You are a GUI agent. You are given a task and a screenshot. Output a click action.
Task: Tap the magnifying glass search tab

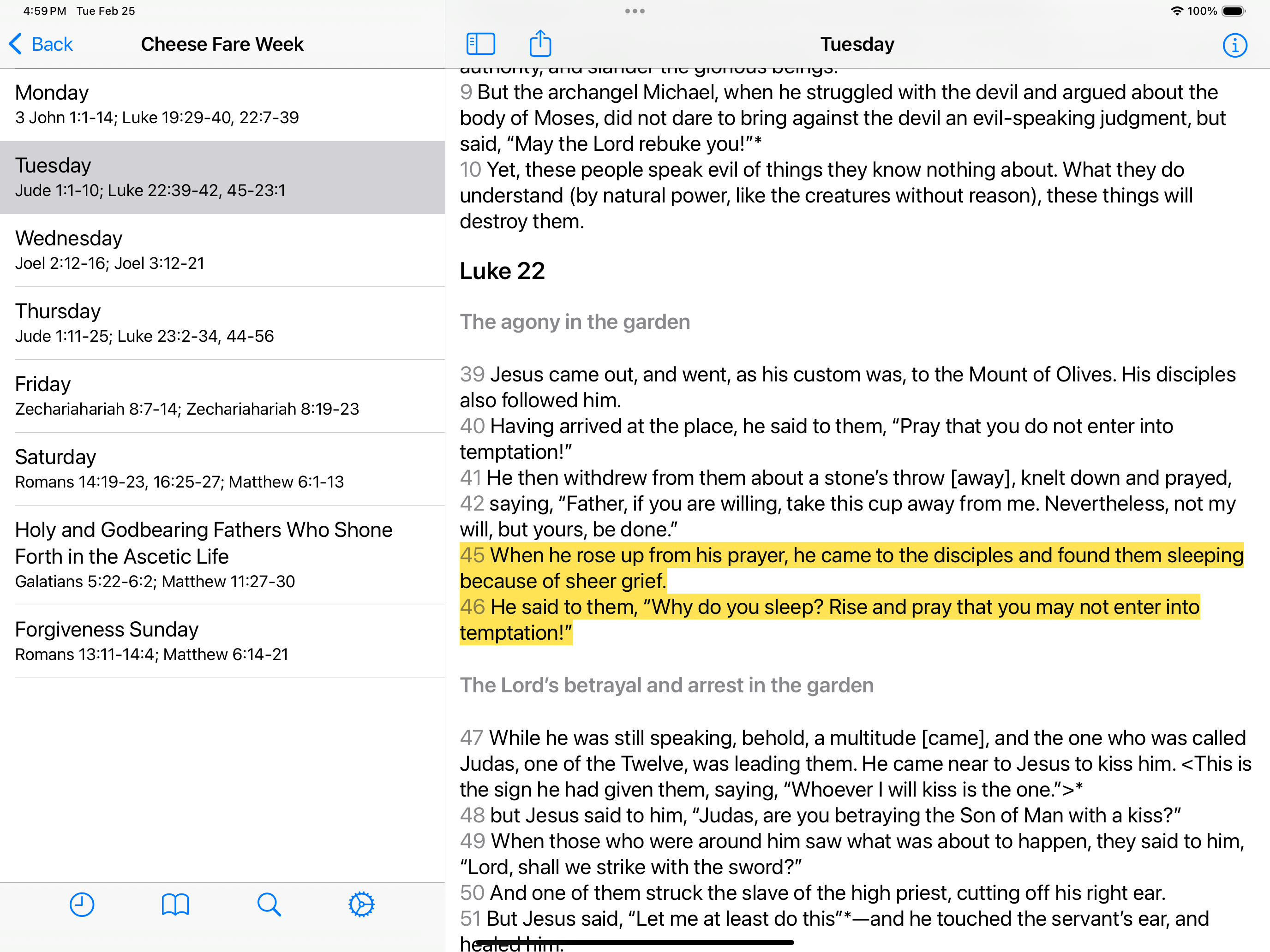[x=269, y=905]
